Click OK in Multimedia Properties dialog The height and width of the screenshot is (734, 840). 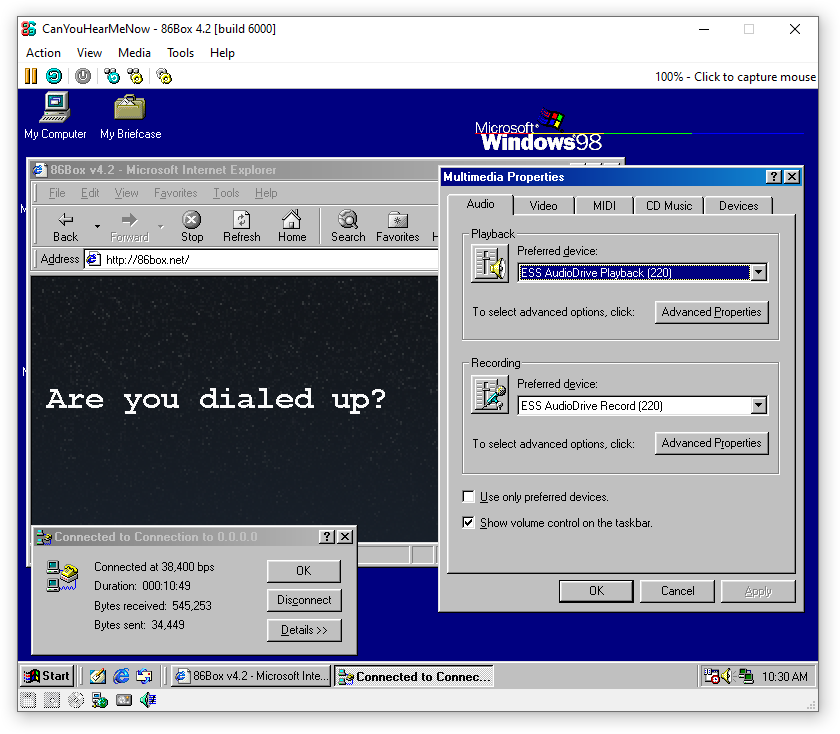[x=596, y=591]
